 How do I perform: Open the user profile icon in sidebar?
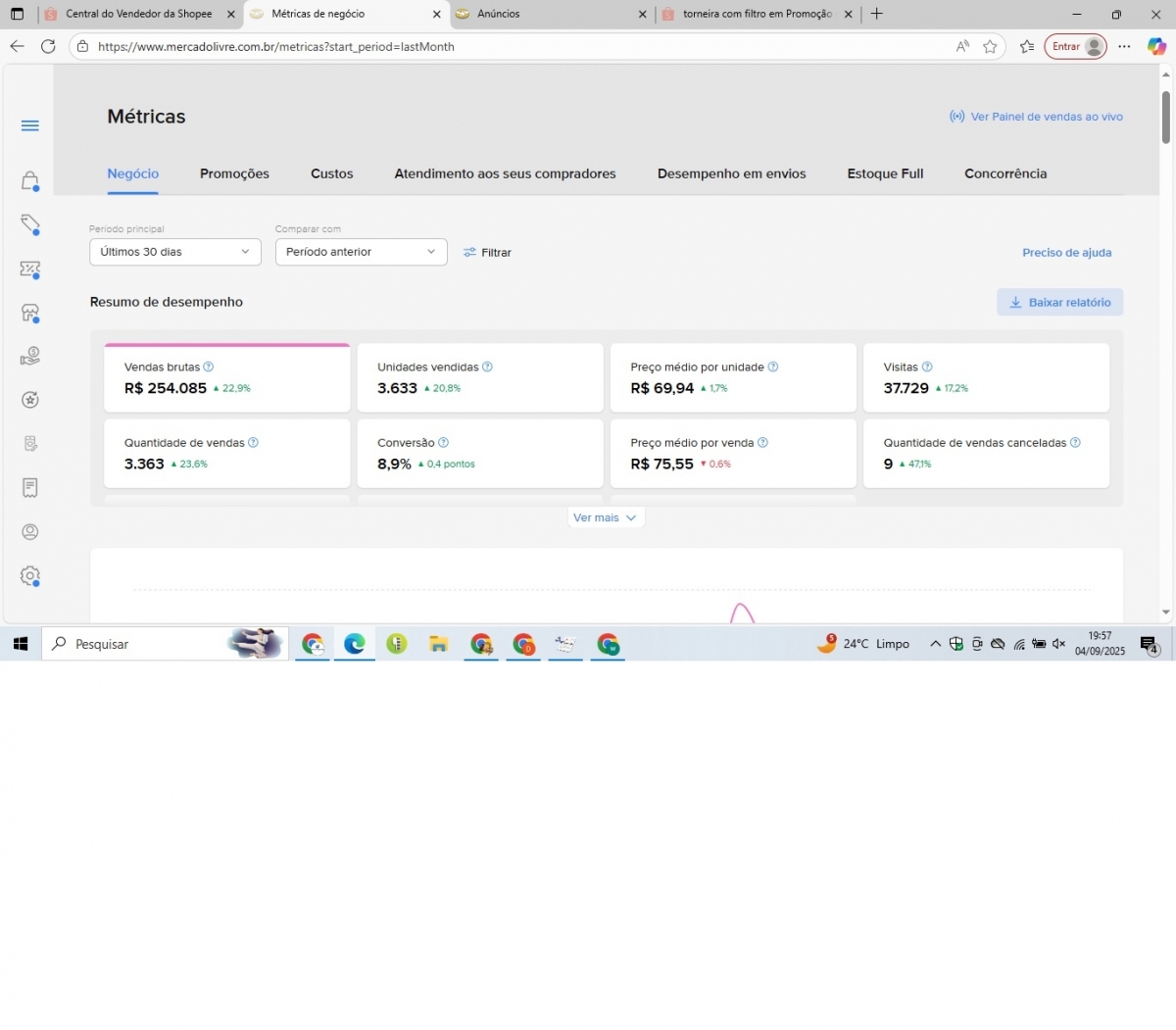coord(30,532)
